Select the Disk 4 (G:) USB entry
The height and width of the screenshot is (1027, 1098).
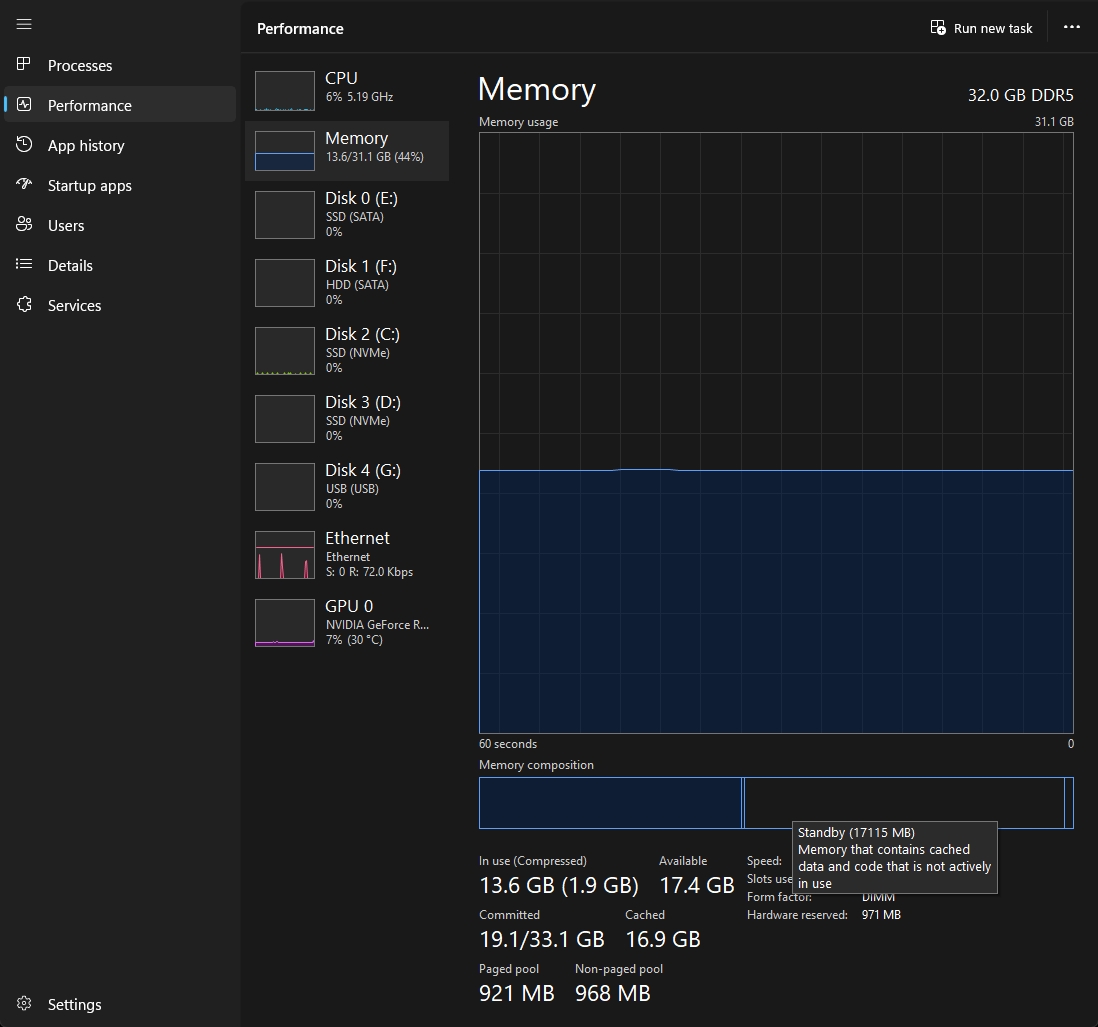[347, 487]
